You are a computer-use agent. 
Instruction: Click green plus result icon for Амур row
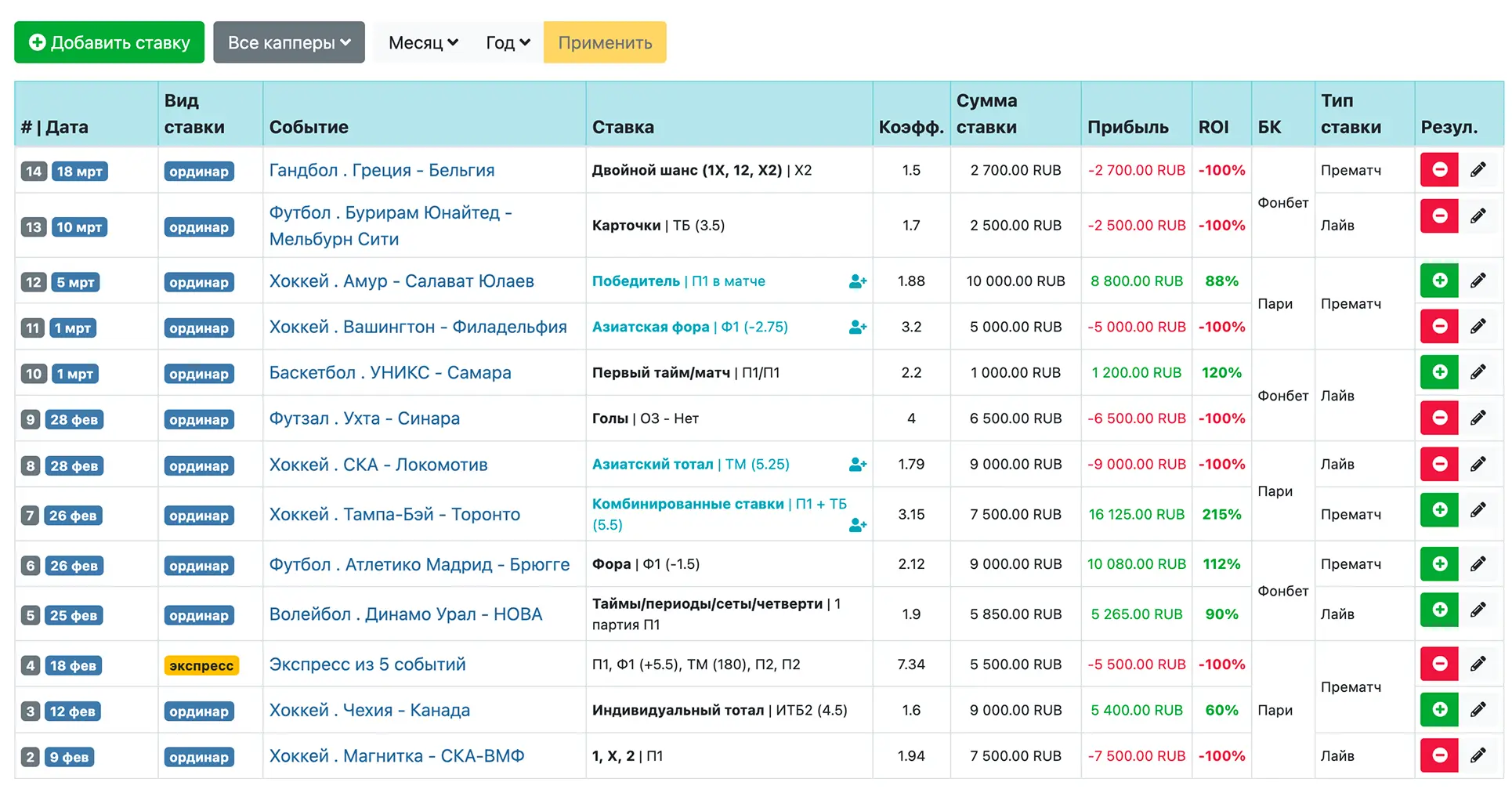tap(1439, 281)
